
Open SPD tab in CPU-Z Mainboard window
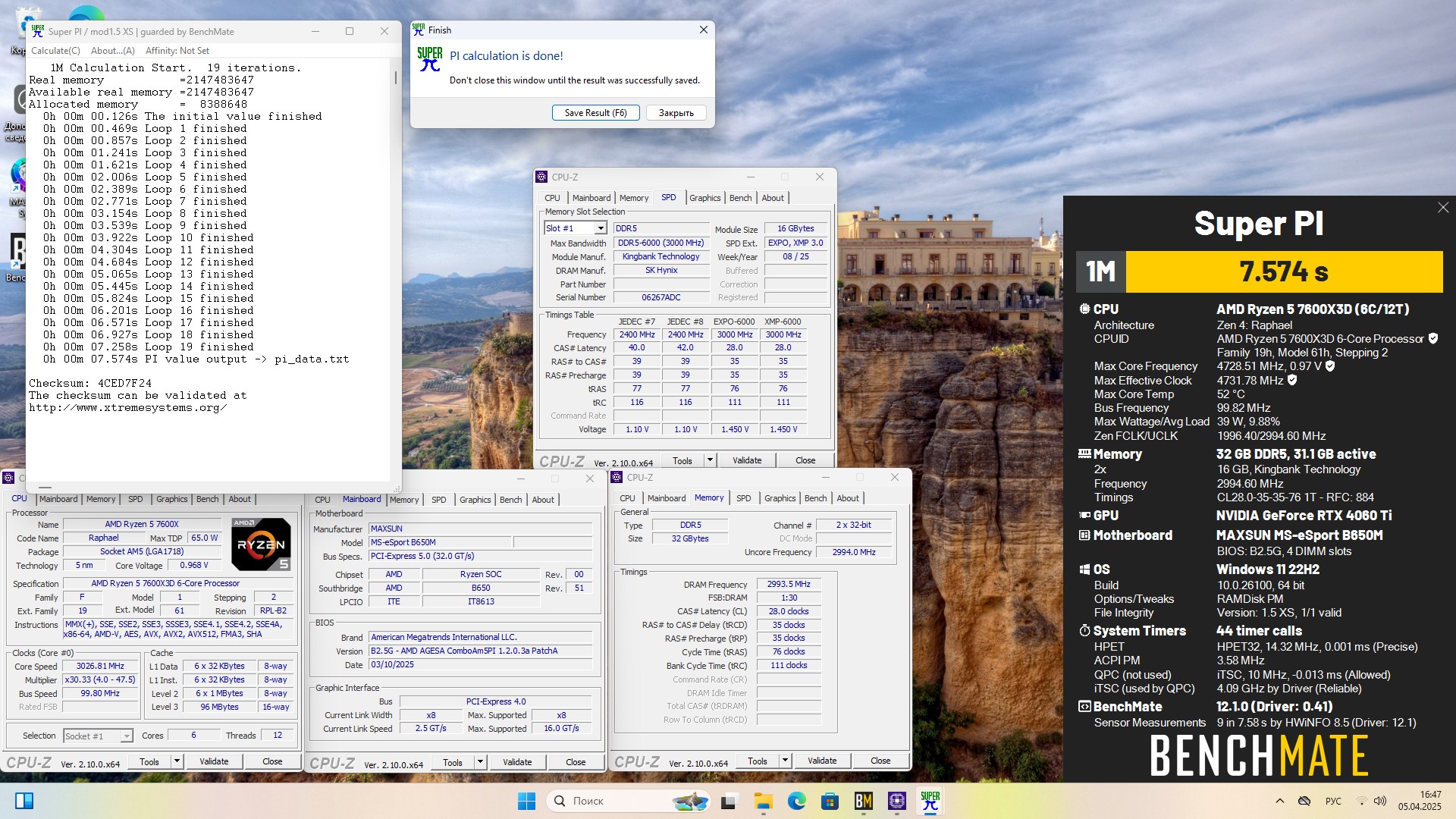tap(438, 500)
